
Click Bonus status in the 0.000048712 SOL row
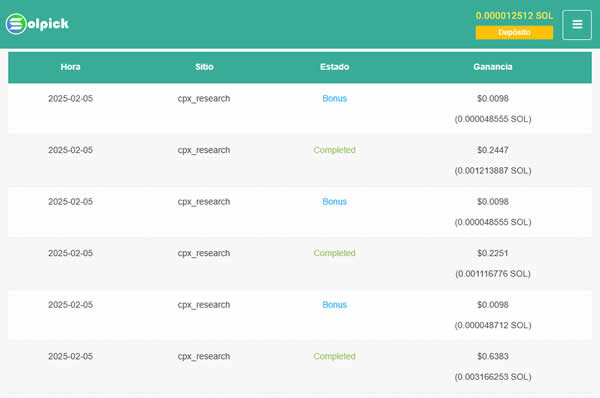point(334,305)
